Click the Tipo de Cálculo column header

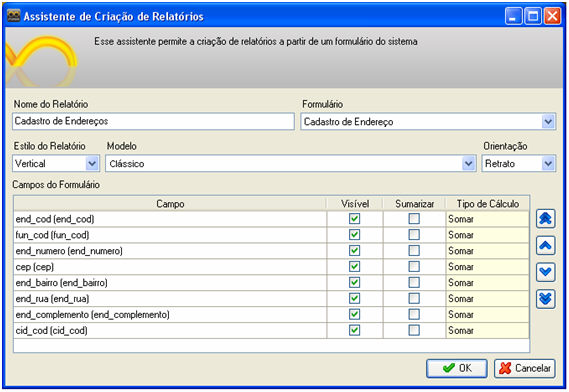click(487, 204)
